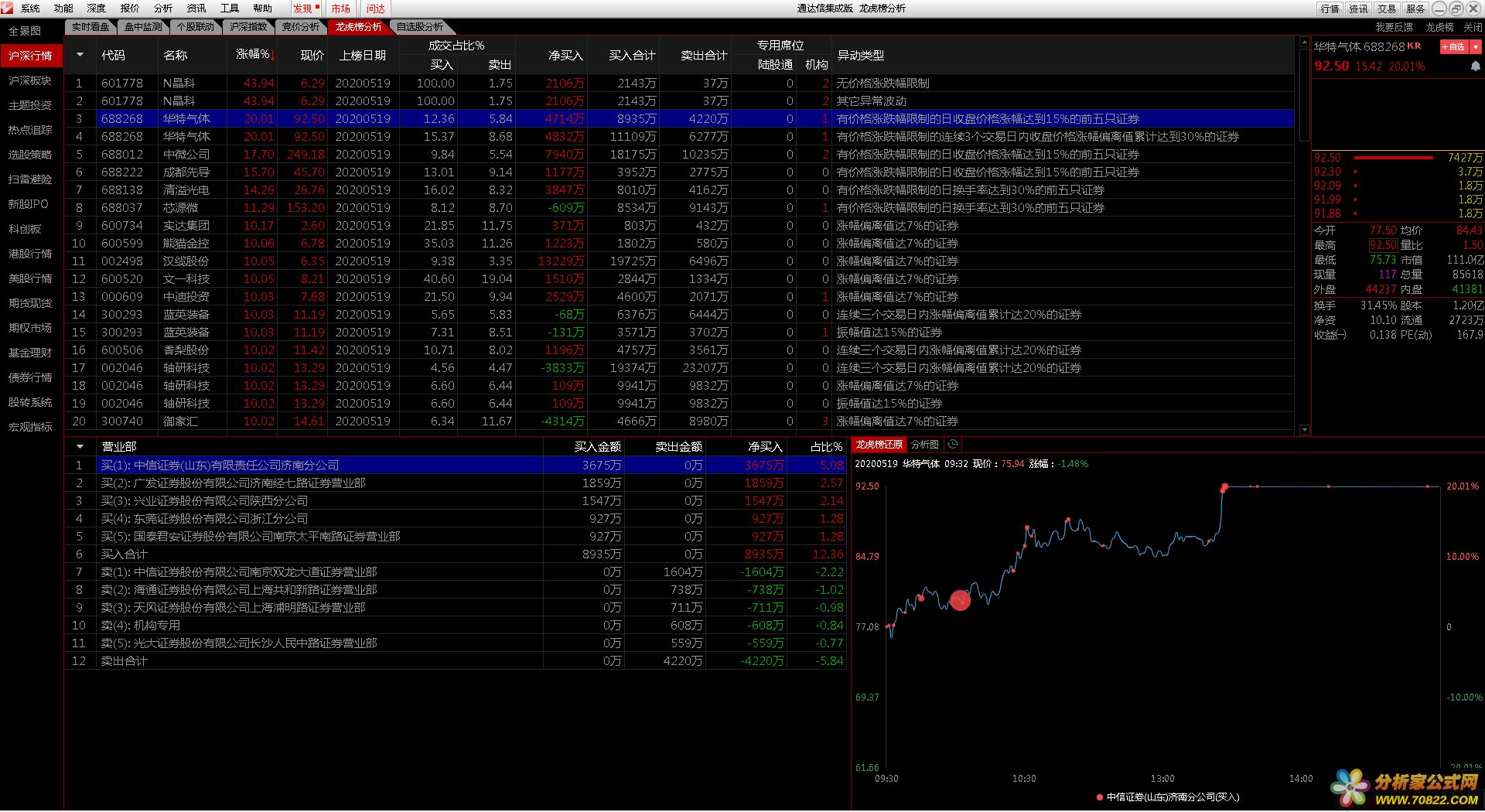Open 期权市场 in the left sidebar
The height and width of the screenshot is (812, 1485).
pyautogui.click(x=30, y=328)
